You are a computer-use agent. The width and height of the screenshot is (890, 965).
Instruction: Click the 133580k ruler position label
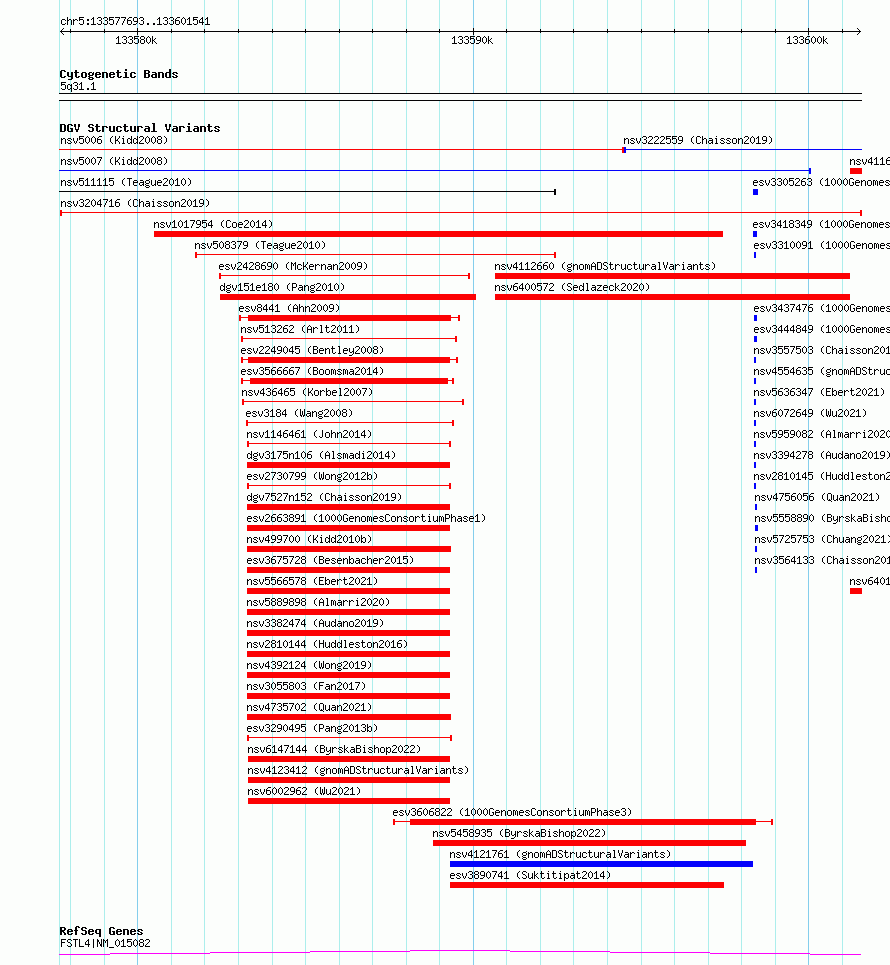pyautogui.click(x=136, y=41)
